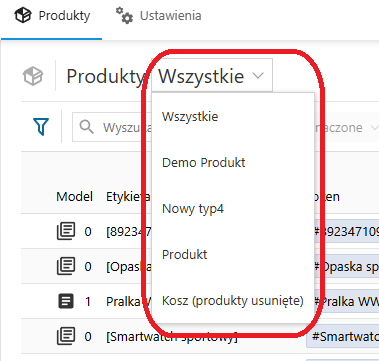
Task: Open the Produkty tab
Action: (52, 16)
